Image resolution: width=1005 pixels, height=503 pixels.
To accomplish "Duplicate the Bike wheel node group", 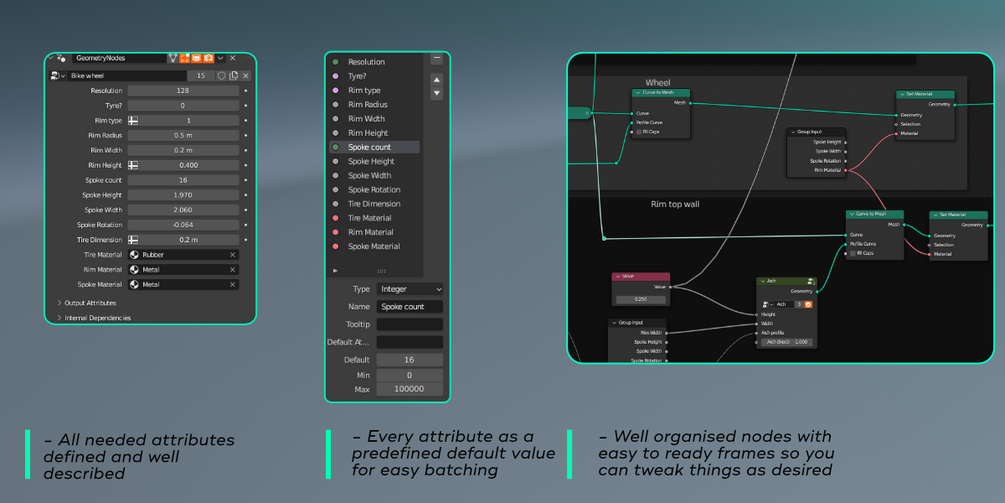I will click(x=233, y=76).
